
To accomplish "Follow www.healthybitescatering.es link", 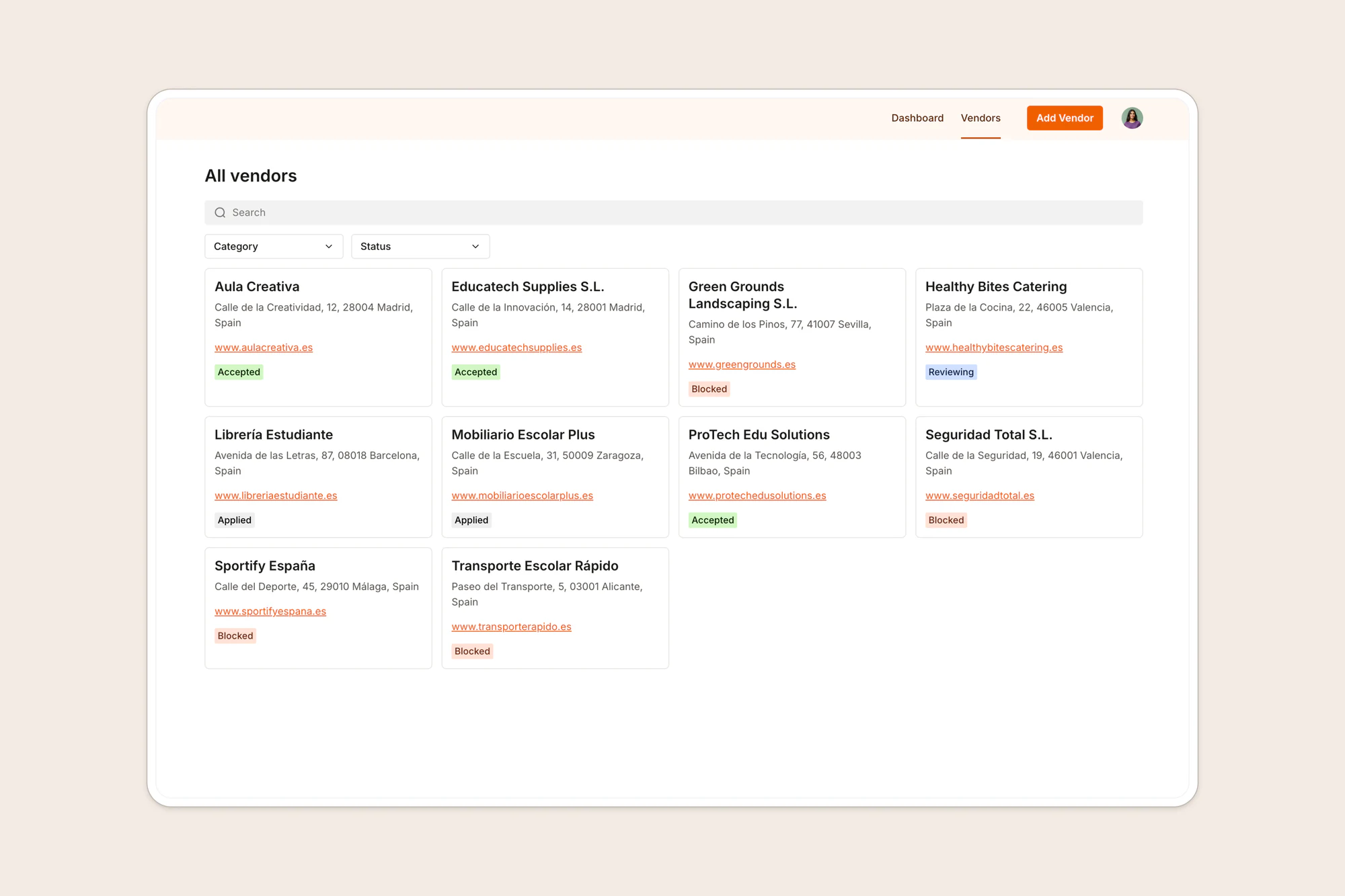I will [x=994, y=348].
